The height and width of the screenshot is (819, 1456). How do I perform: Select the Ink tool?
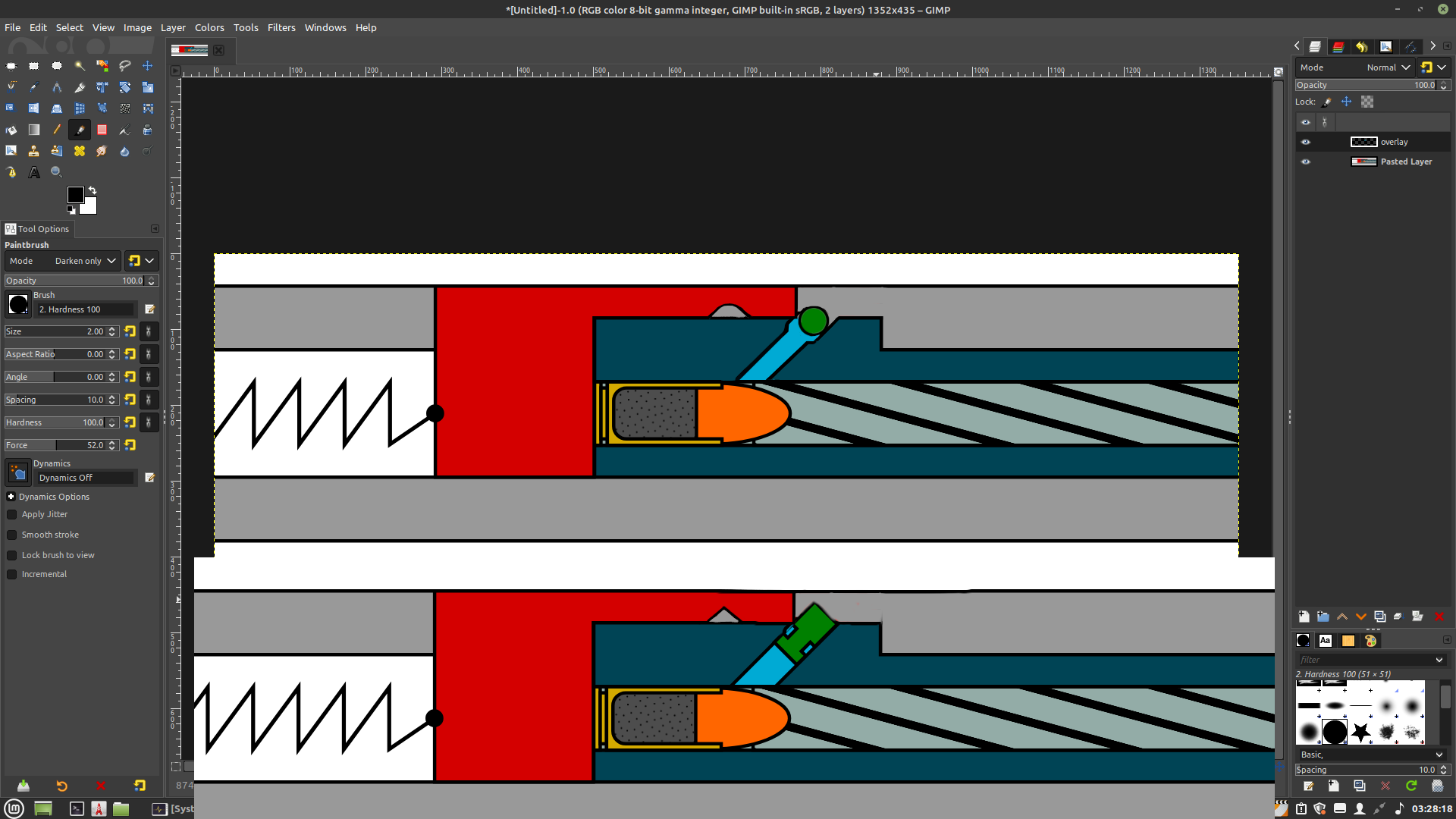point(147,130)
